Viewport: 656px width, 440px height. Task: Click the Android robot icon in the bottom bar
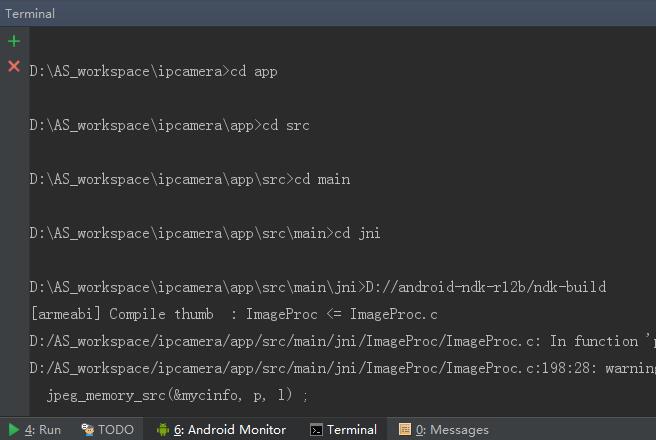(x=163, y=430)
